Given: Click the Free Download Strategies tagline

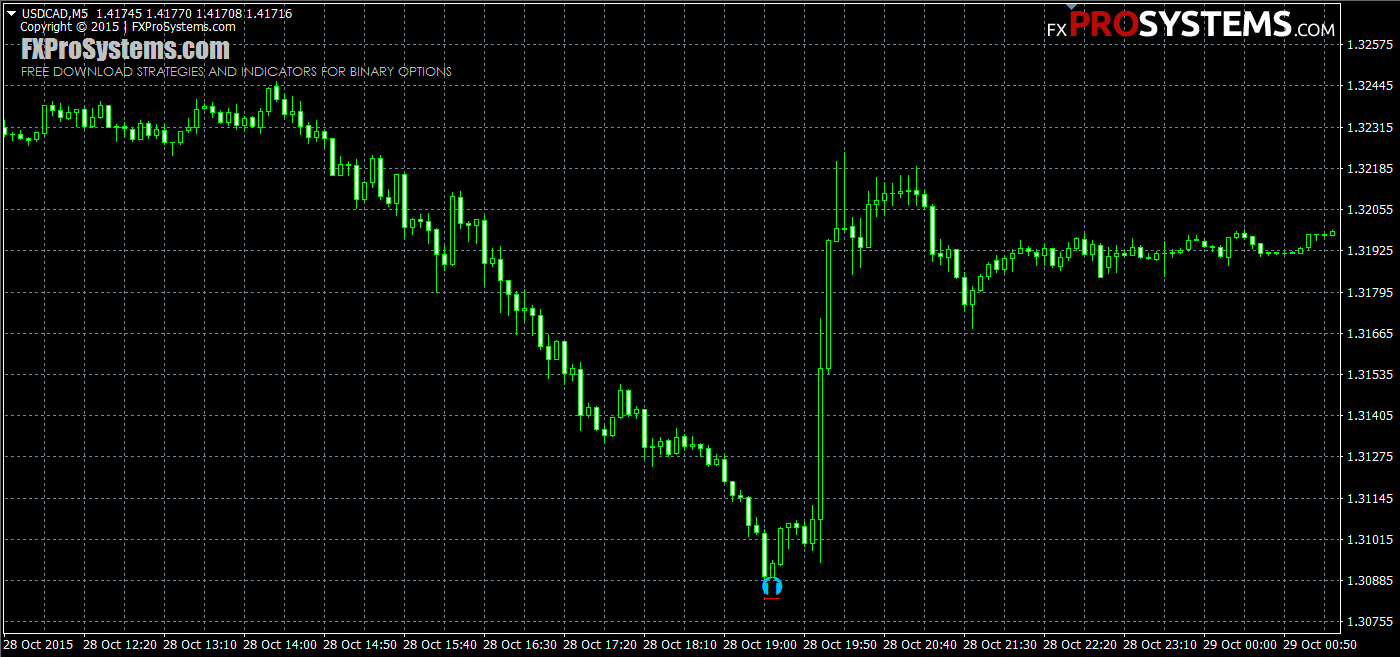Looking at the screenshot, I should [236, 72].
